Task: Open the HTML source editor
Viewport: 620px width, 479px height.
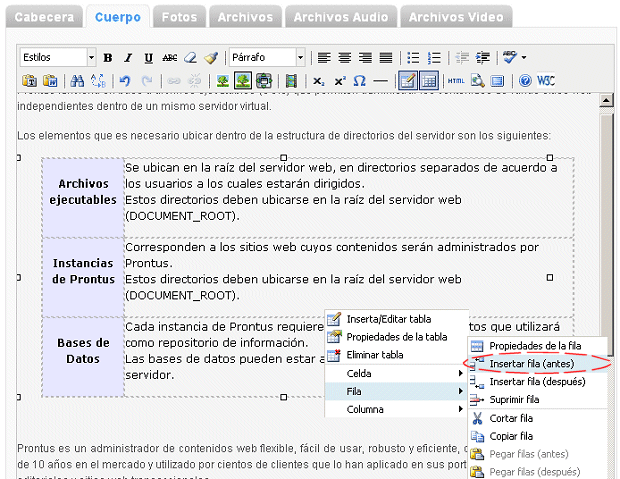Action: 456,81
